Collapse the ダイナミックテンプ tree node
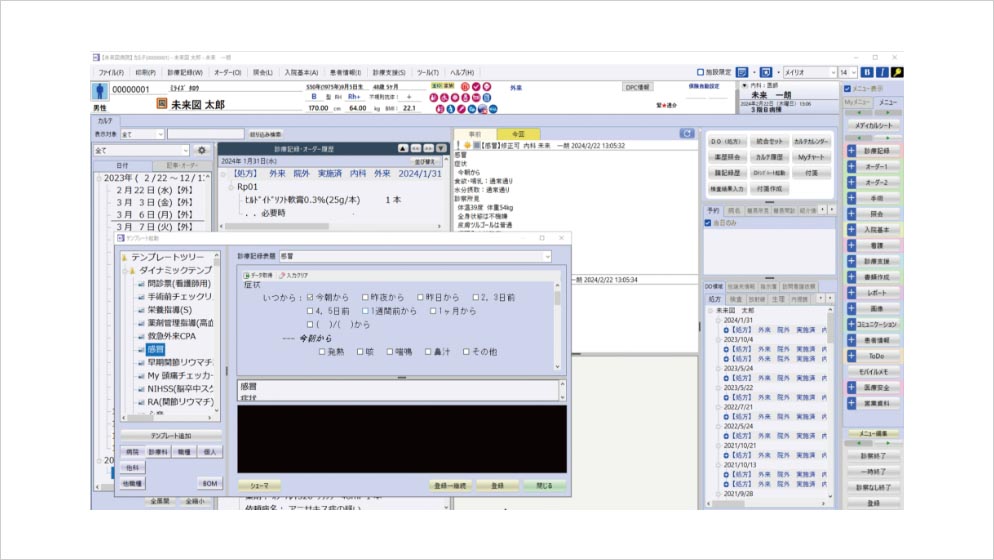Image resolution: width=994 pixels, height=560 pixels. pyautogui.click(x=124, y=270)
